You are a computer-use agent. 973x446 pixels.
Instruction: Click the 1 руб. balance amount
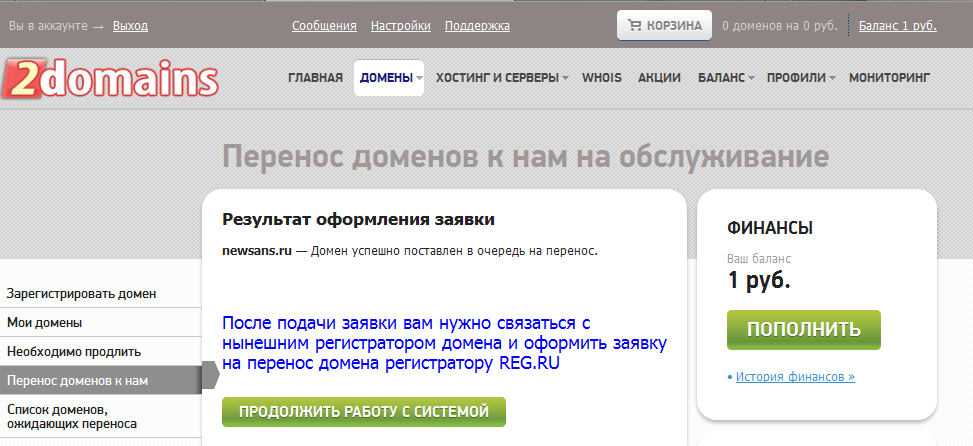[759, 280]
